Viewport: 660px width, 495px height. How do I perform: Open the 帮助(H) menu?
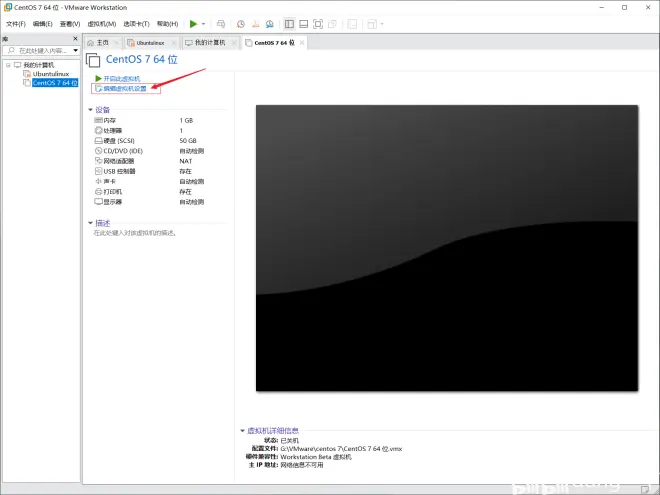click(x=168, y=24)
